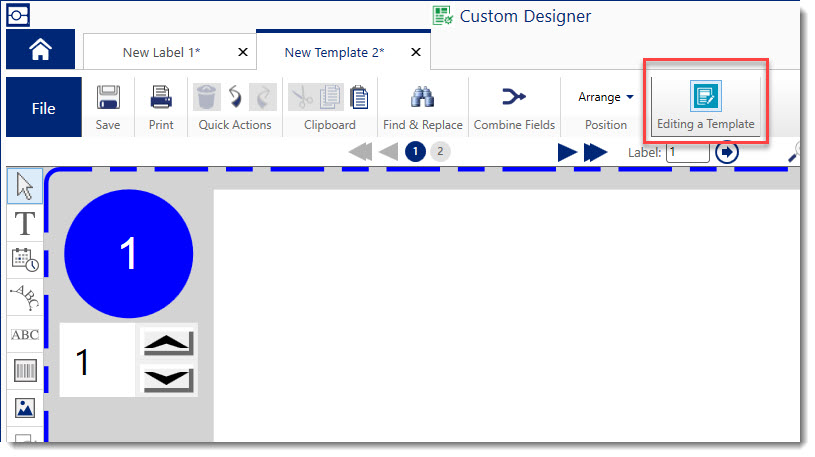
Task: Open Find & Replace binoculars tool
Action: tap(422, 97)
